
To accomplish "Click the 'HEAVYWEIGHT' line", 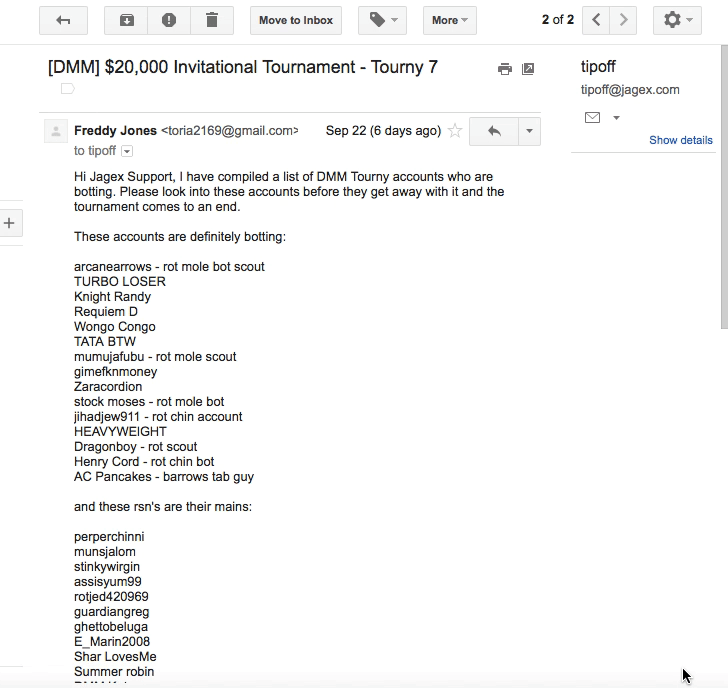I will [120, 432].
